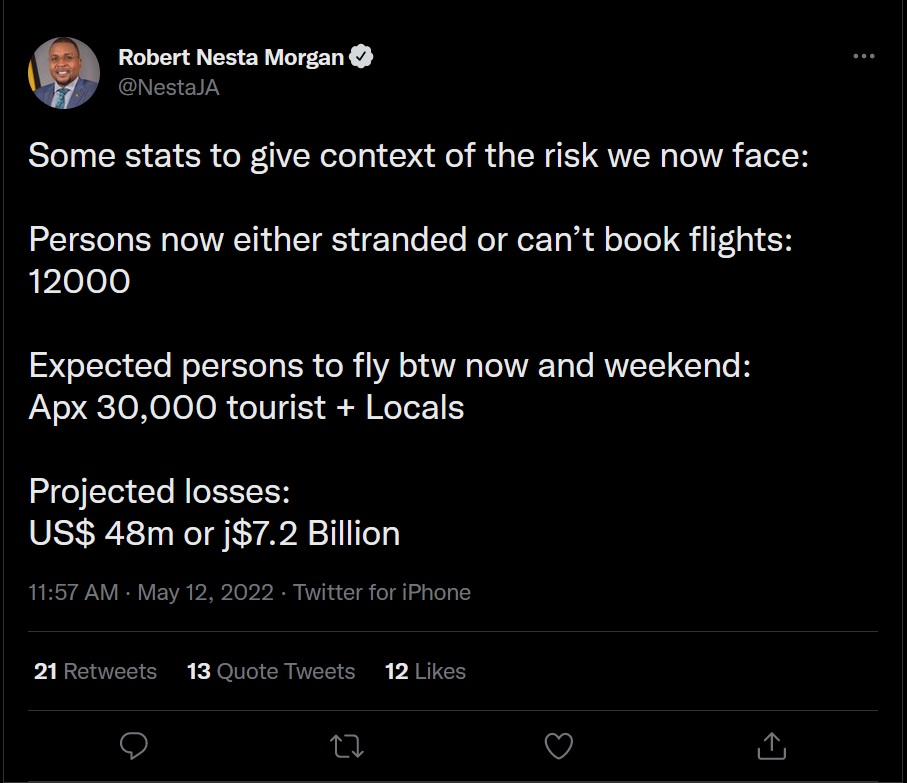View the 12 Likes list

(x=425, y=671)
